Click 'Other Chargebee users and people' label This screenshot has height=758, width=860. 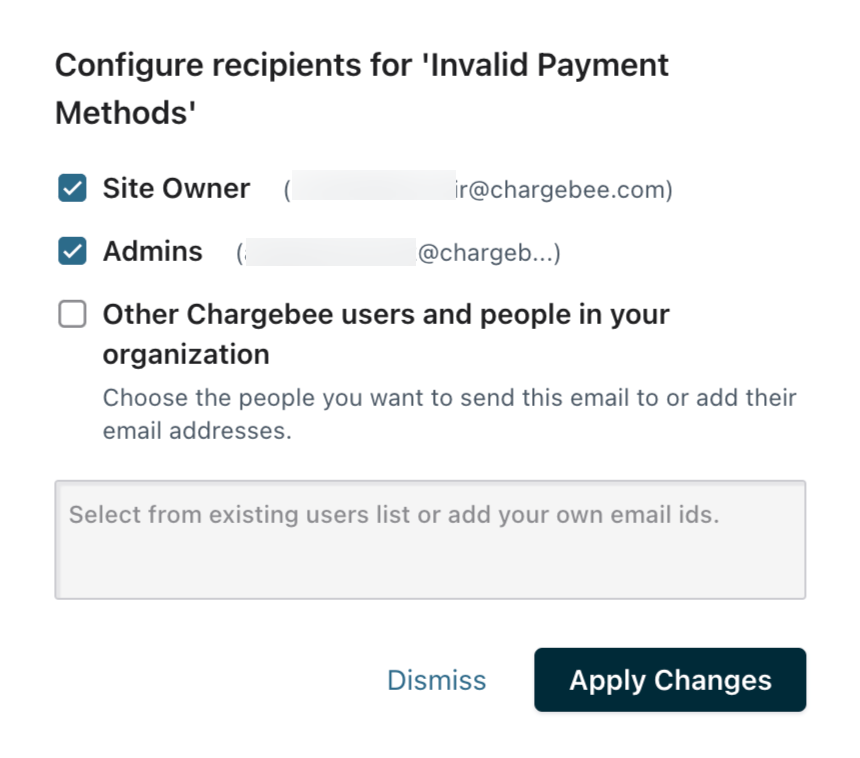[x=386, y=314]
